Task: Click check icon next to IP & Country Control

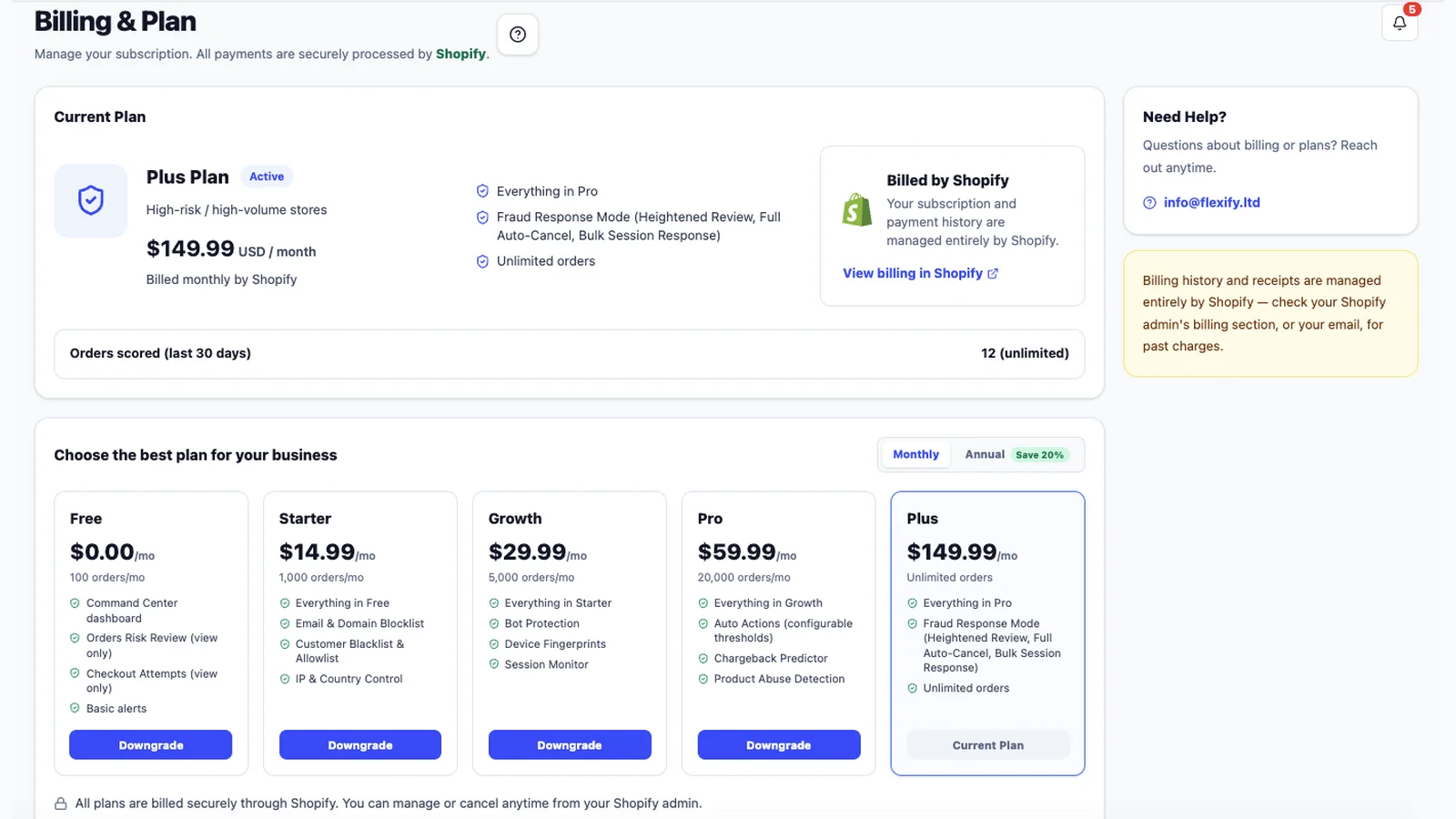Action: click(284, 679)
